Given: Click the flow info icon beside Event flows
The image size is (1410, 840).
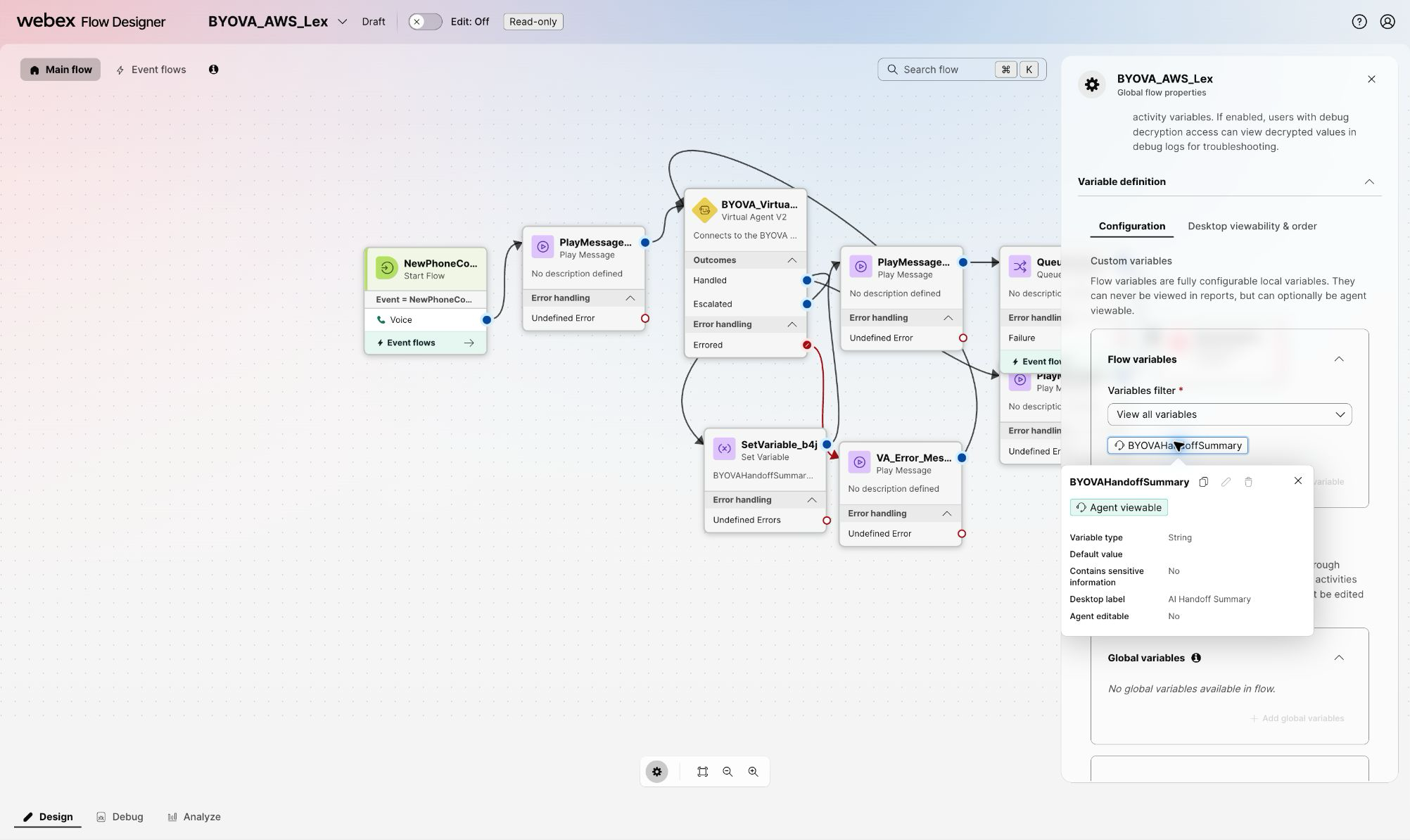Looking at the screenshot, I should (213, 69).
